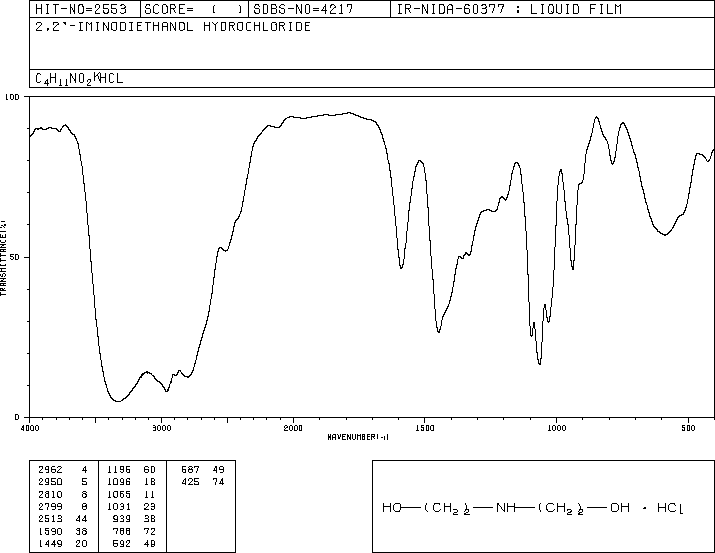The image size is (715, 553).
Task: Click peak table entry 2962
Action: click(50, 470)
